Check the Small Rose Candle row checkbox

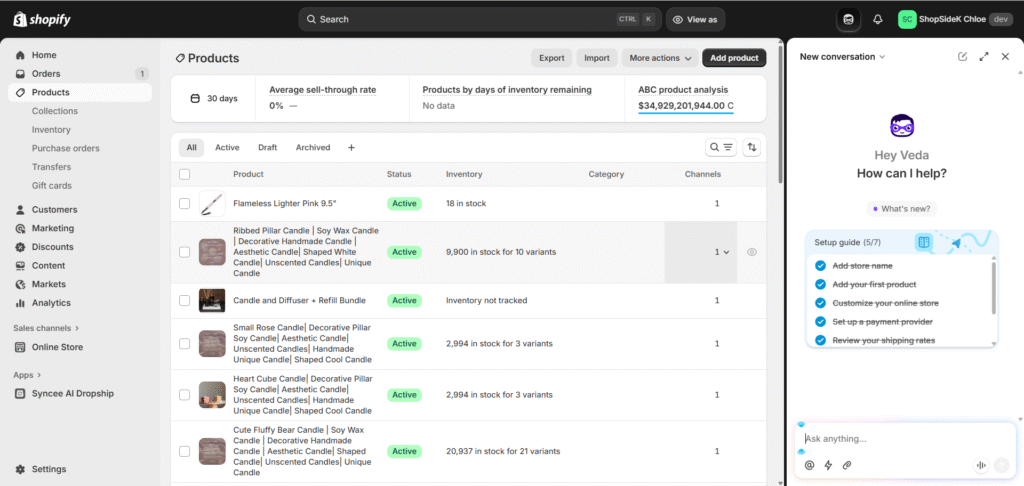[185, 344]
